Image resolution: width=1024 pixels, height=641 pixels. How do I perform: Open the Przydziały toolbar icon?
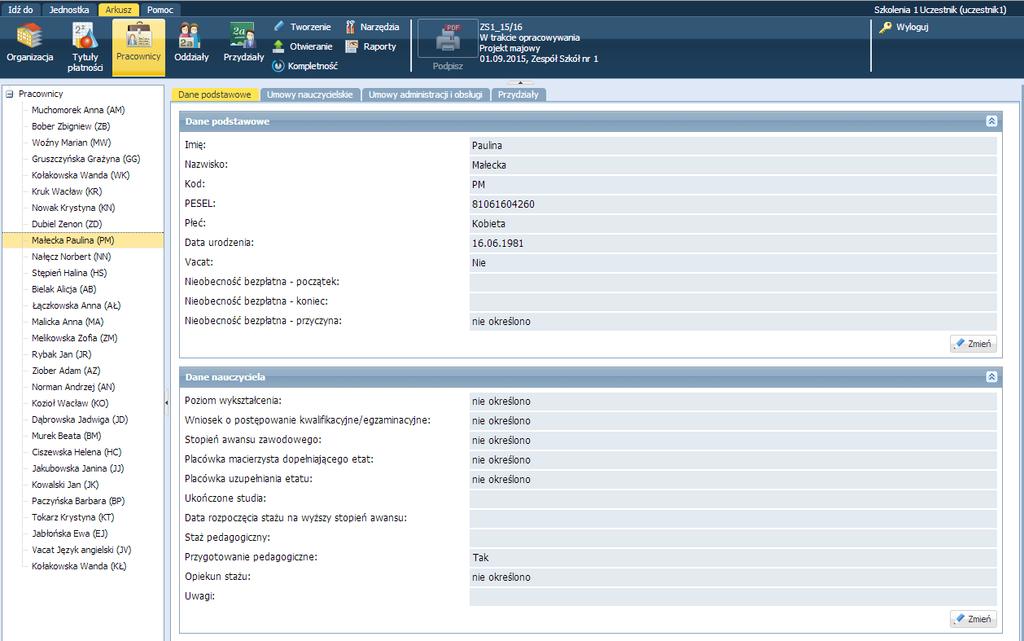click(244, 43)
